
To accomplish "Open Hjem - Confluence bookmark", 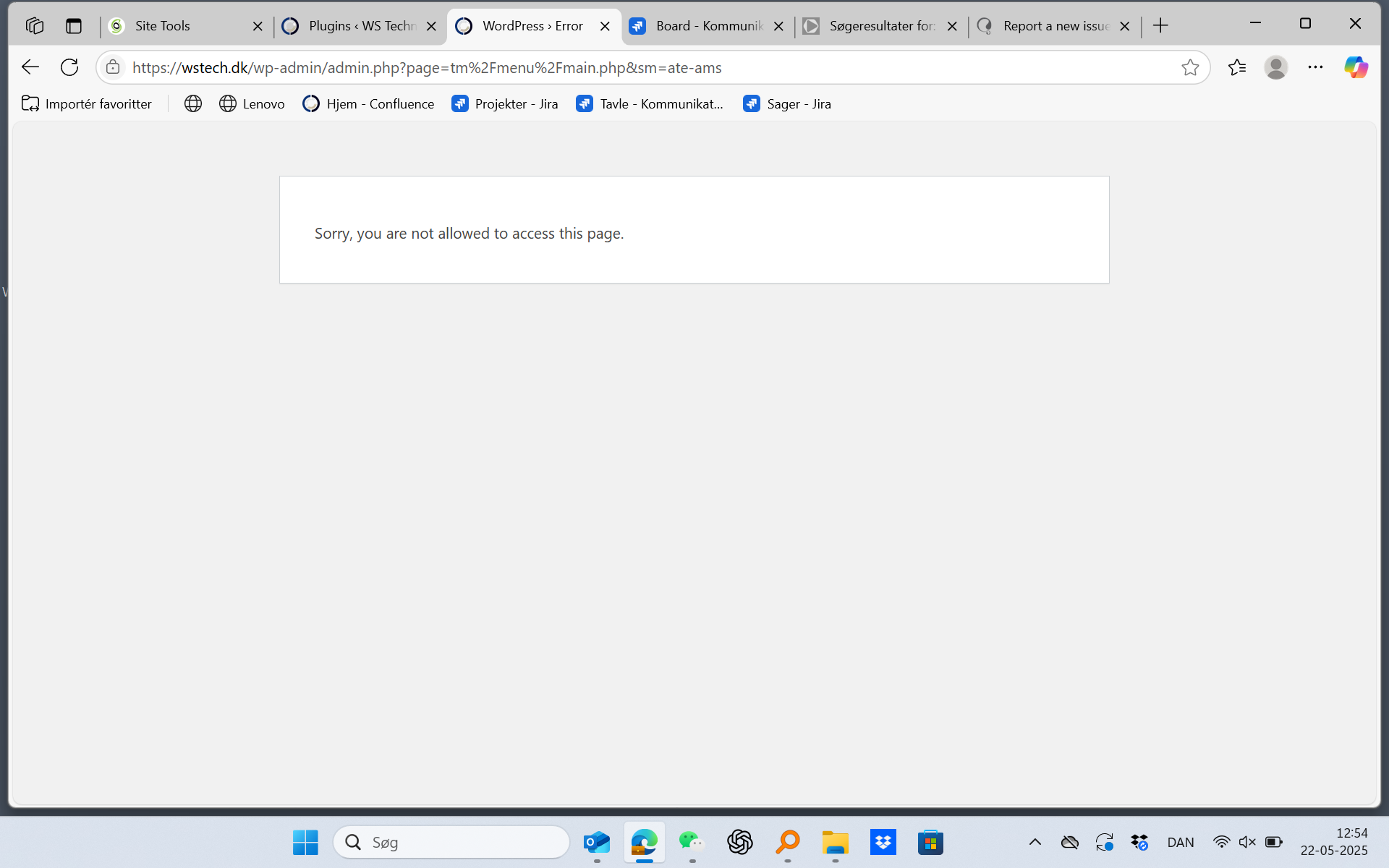I will click(369, 104).
